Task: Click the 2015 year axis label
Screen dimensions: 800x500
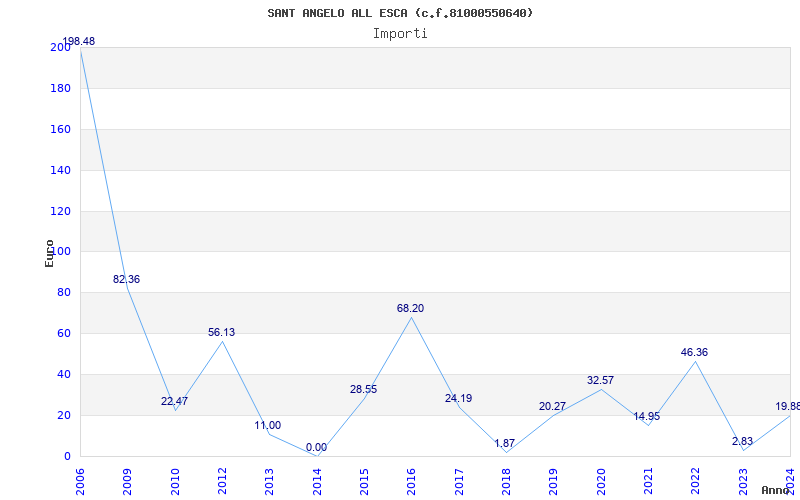Action: (364, 482)
